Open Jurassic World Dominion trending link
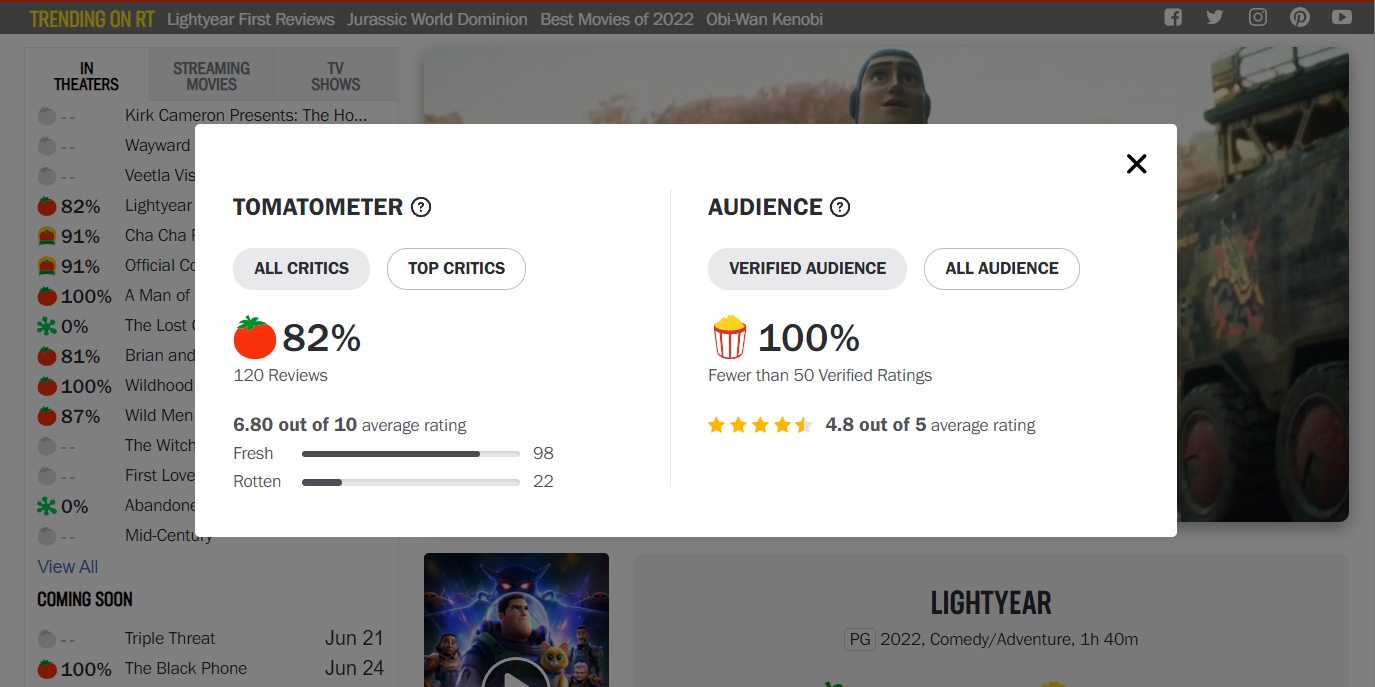The width and height of the screenshot is (1375, 687). [437, 19]
